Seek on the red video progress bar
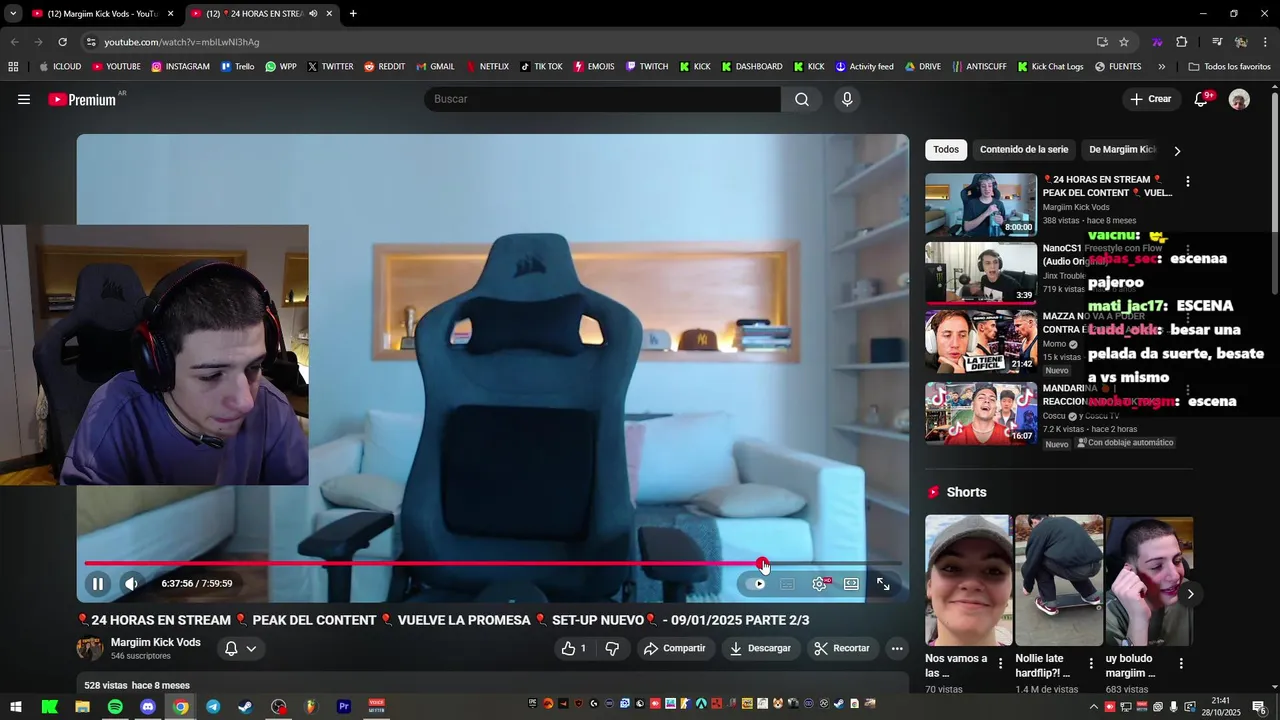Viewport: 1280px width, 720px height. pos(493,564)
